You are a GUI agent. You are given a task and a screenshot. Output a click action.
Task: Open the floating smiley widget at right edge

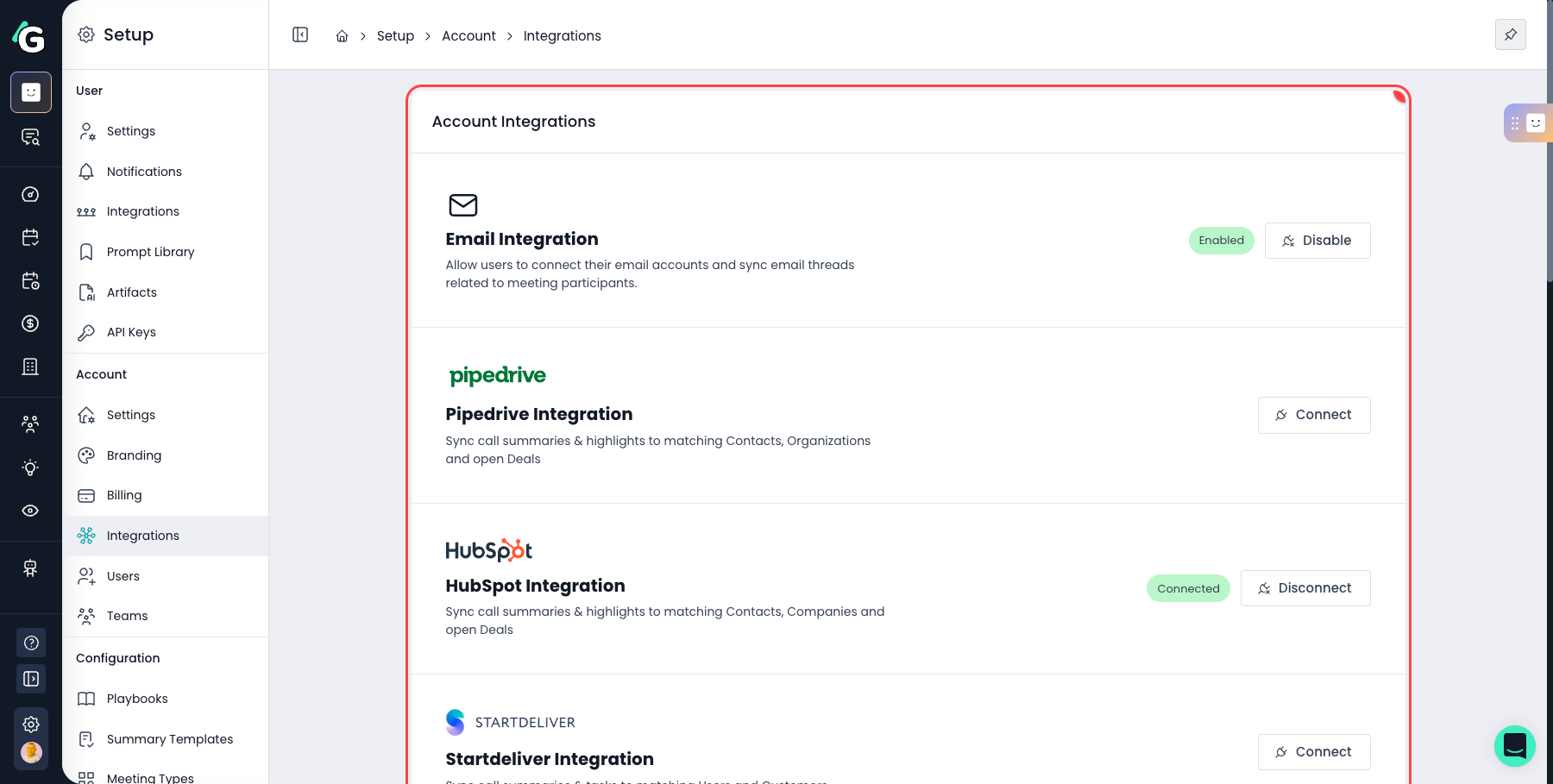[x=1535, y=123]
